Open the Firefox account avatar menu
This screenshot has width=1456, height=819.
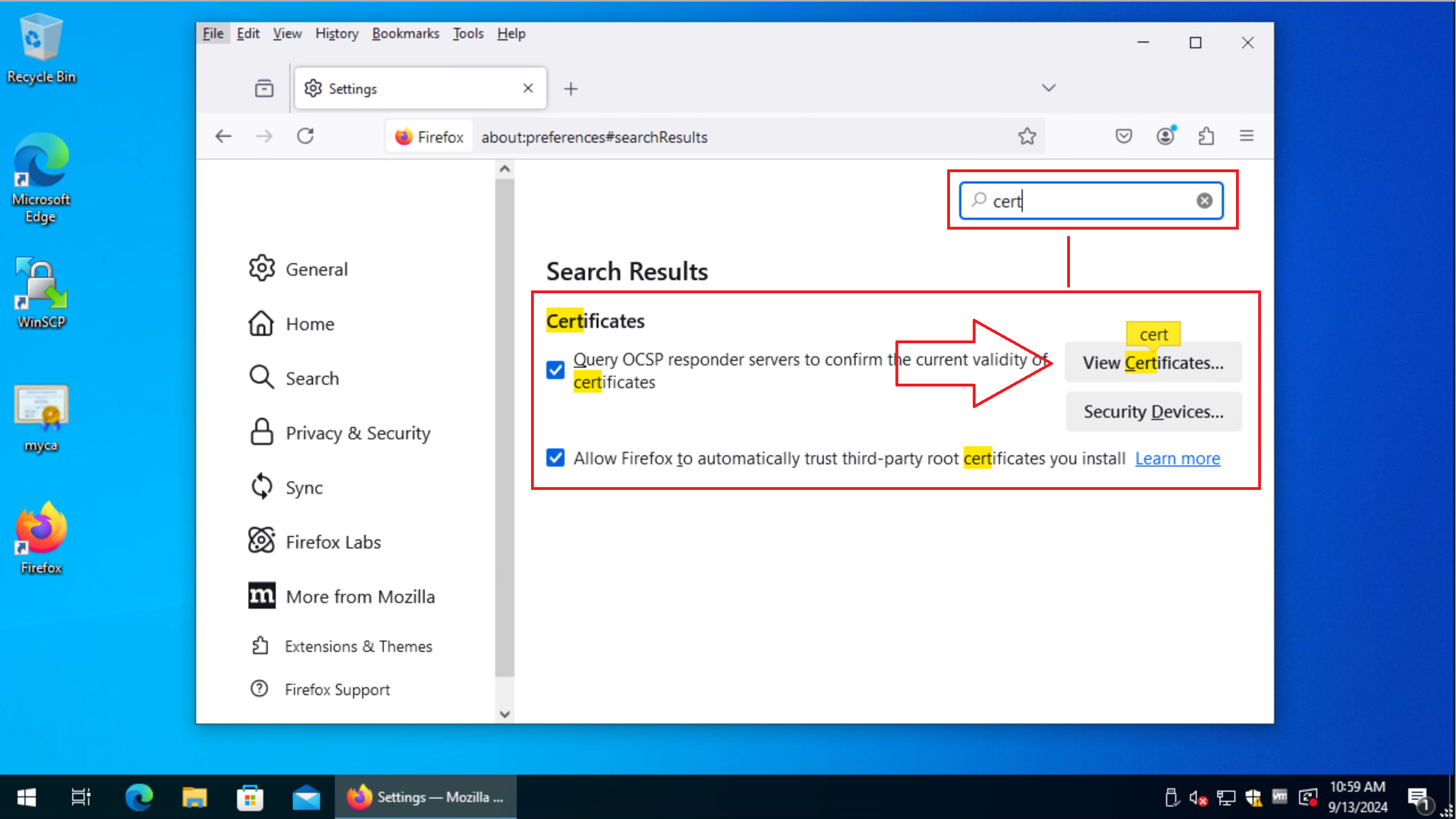pos(1165,136)
